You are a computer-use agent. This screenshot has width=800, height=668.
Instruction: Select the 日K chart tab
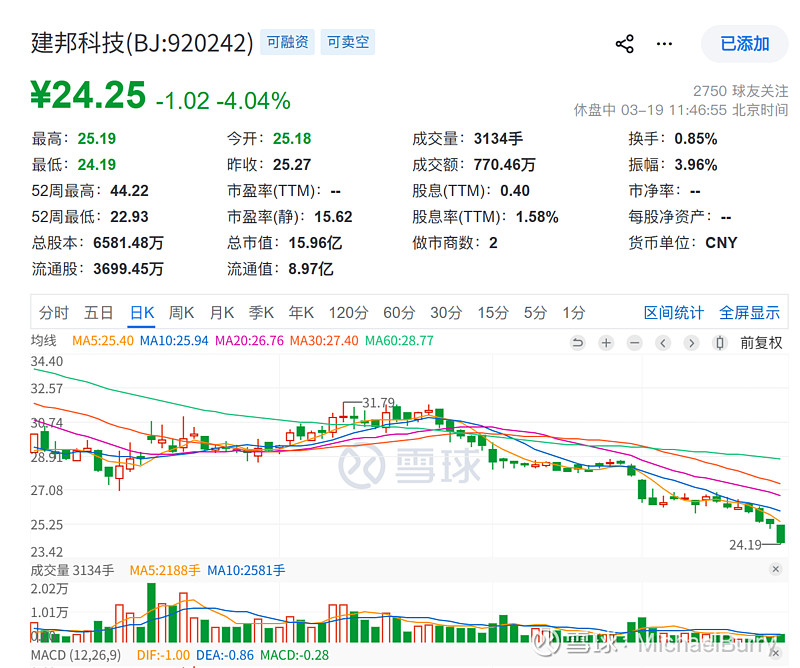142,312
